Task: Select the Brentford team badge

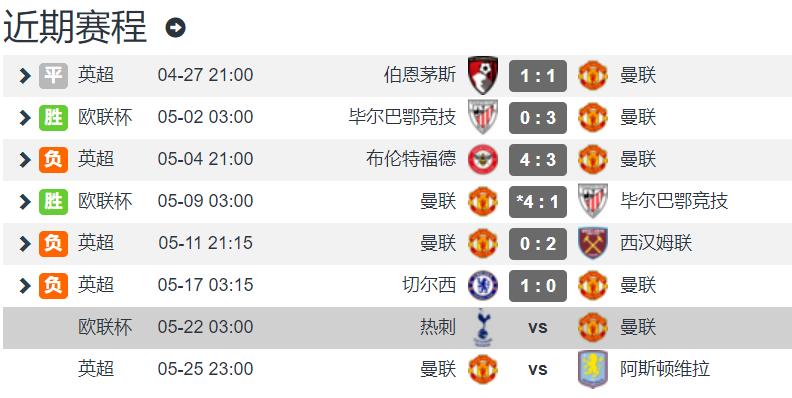Action: 483,159
